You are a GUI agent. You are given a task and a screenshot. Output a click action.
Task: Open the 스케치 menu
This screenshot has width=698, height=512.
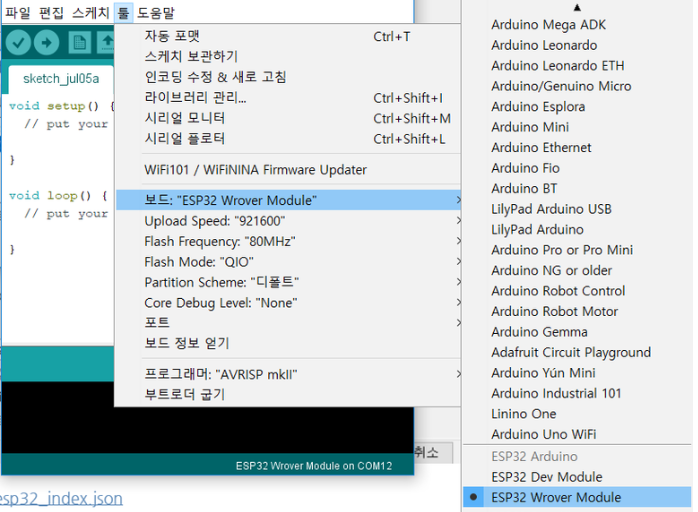[x=90, y=12]
